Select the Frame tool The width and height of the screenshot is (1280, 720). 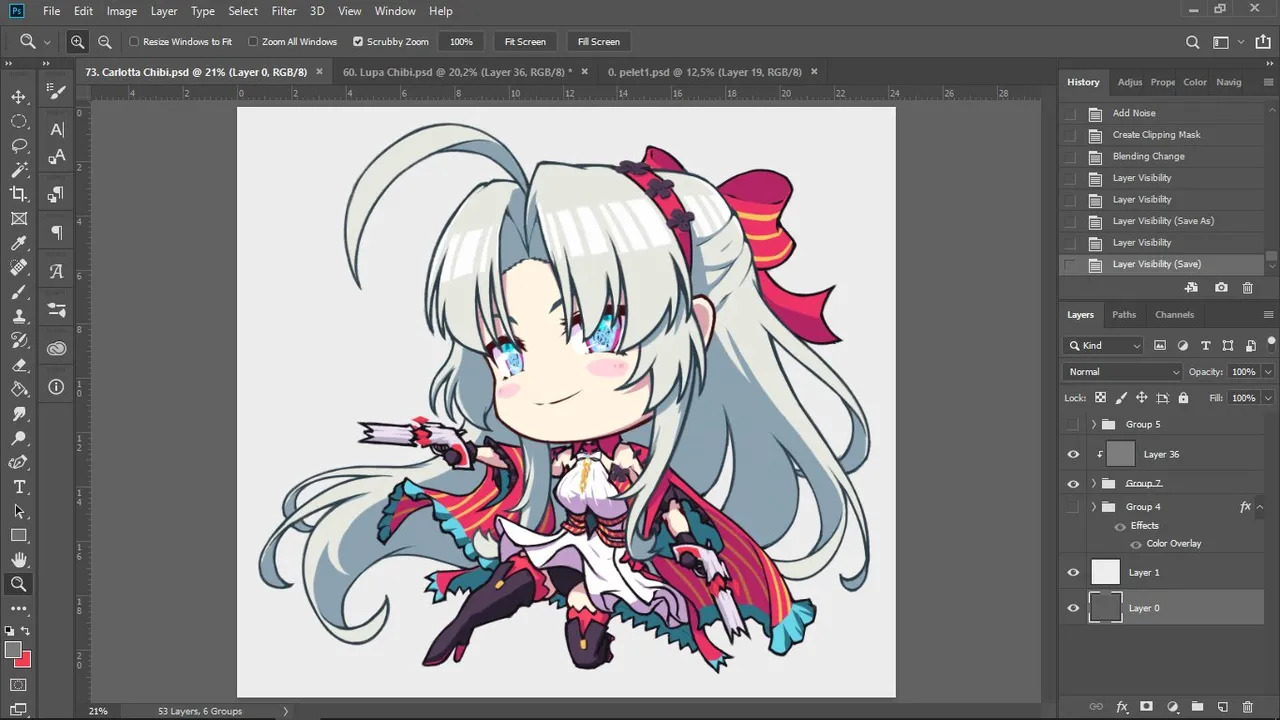pos(19,219)
